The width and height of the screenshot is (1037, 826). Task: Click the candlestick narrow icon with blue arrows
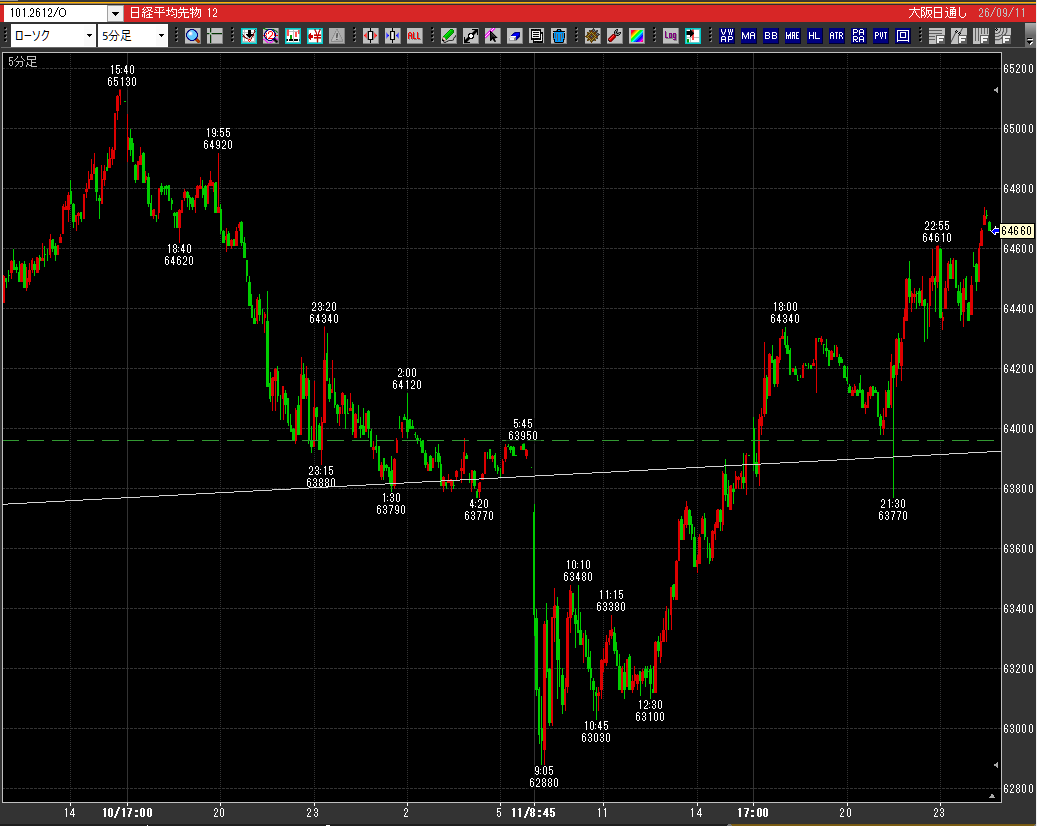392,36
